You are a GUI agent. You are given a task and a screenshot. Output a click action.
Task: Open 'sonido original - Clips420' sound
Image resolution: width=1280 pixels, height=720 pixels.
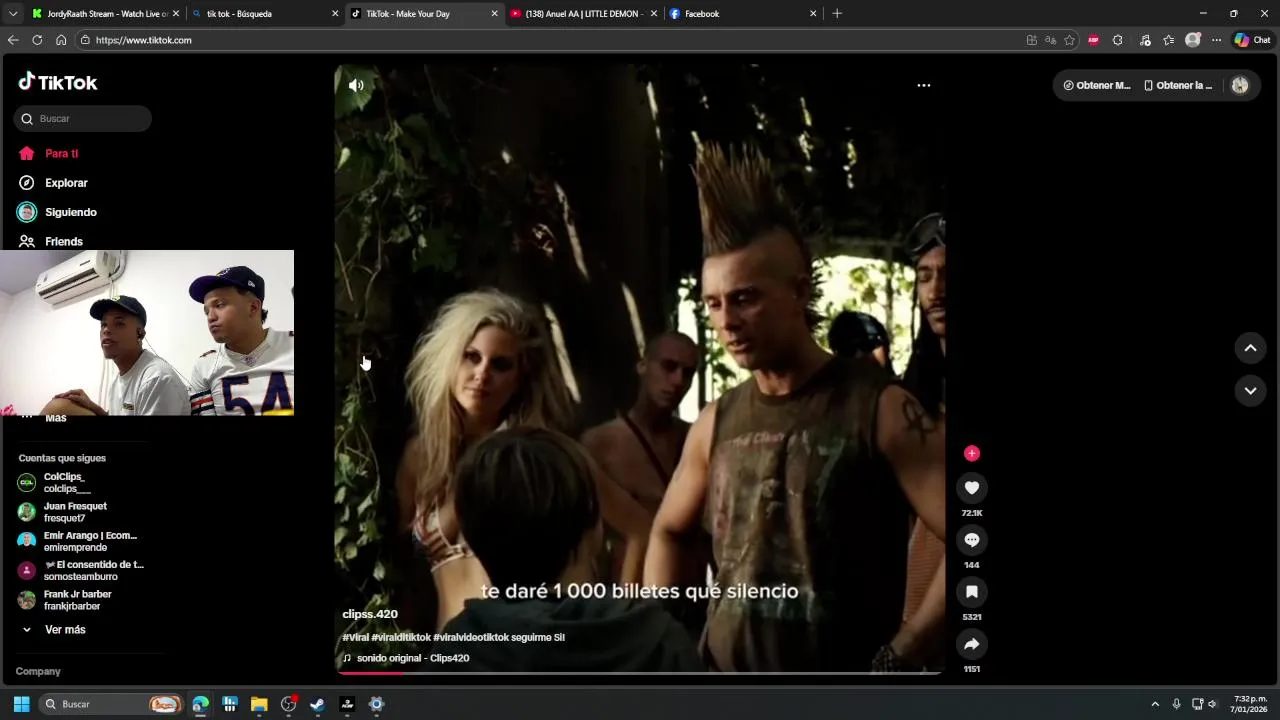coord(413,658)
